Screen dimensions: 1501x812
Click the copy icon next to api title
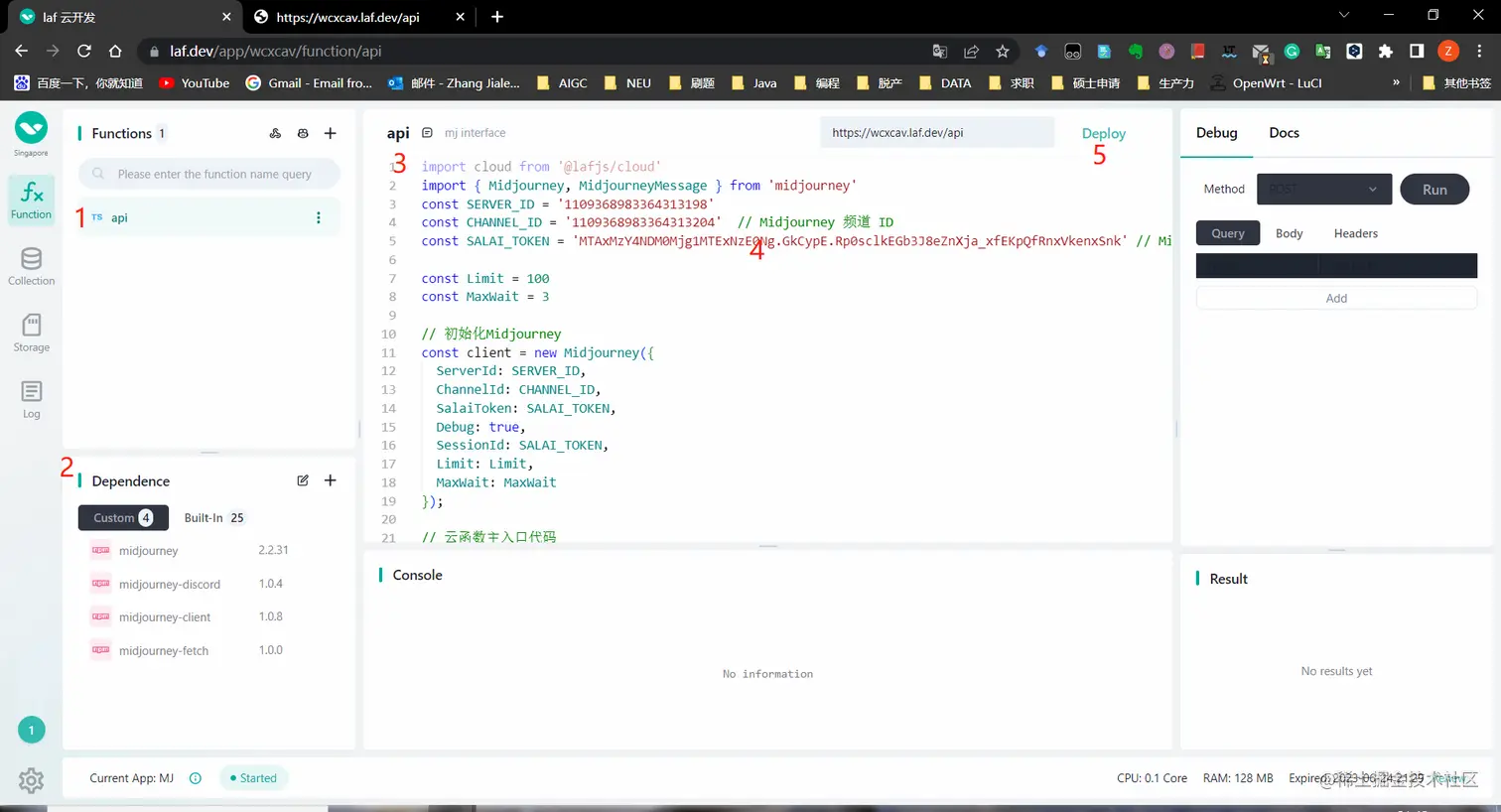coord(427,133)
